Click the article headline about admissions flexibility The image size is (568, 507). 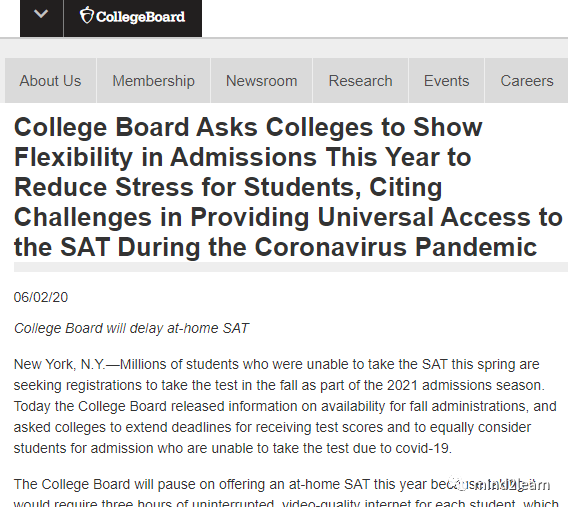[x=288, y=187]
